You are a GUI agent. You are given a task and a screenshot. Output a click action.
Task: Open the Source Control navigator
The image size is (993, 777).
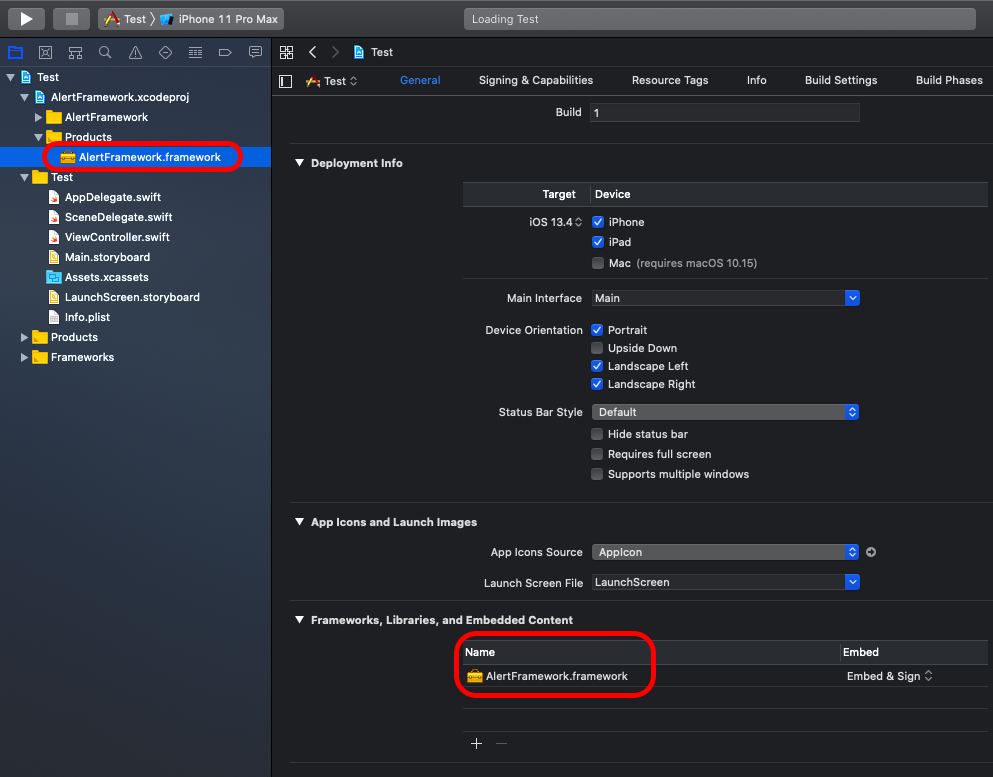(46, 53)
